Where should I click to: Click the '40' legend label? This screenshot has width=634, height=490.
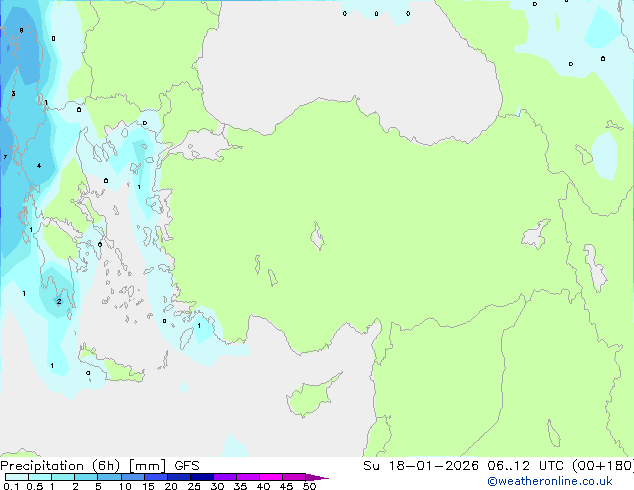(x=263, y=486)
